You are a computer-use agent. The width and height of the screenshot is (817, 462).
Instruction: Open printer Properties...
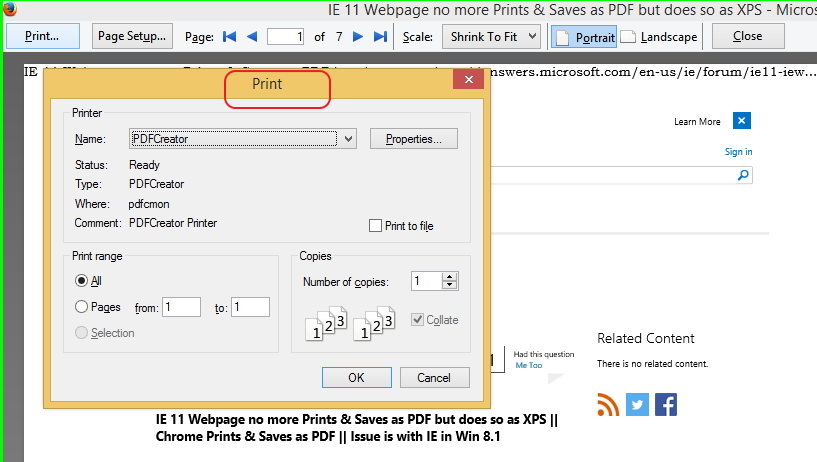tap(414, 139)
